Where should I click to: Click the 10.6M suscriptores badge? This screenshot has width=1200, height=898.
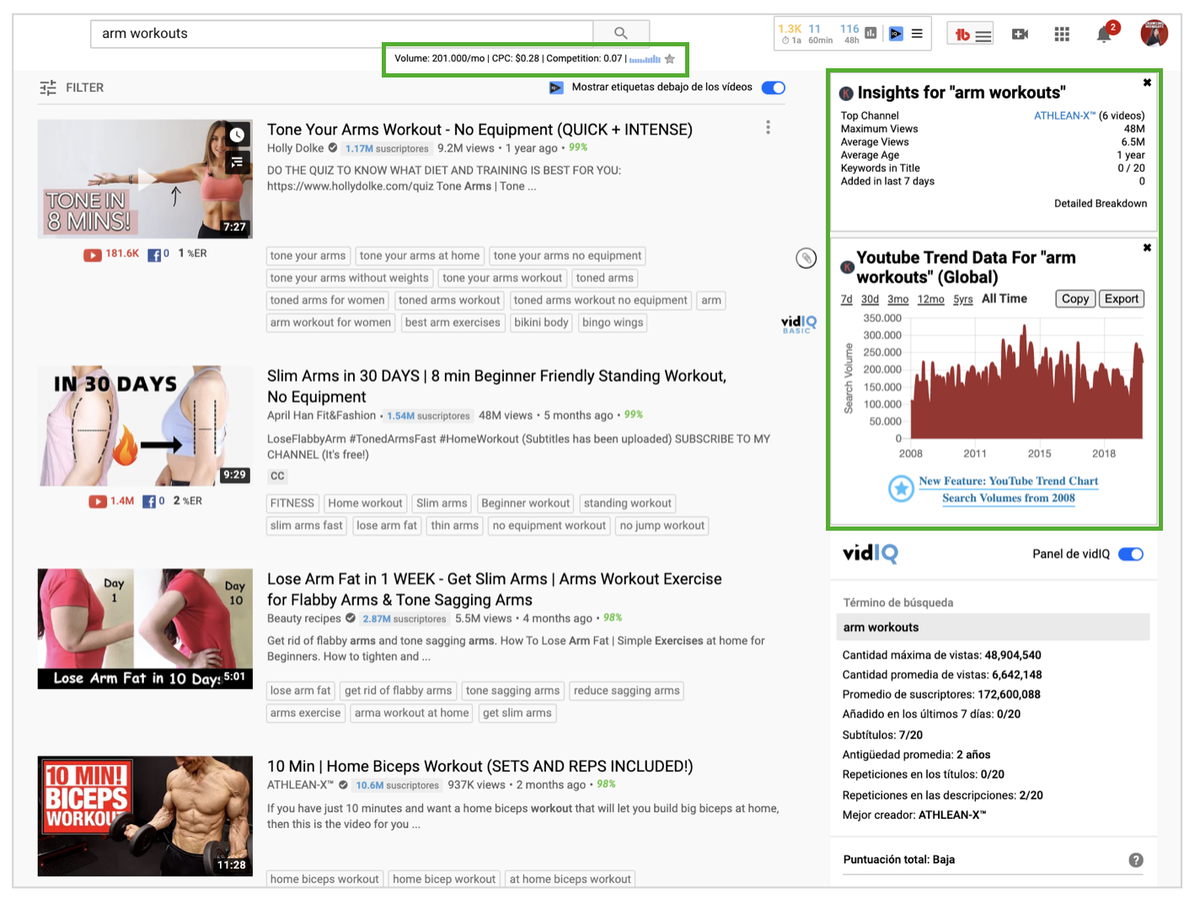tap(398, 785)
